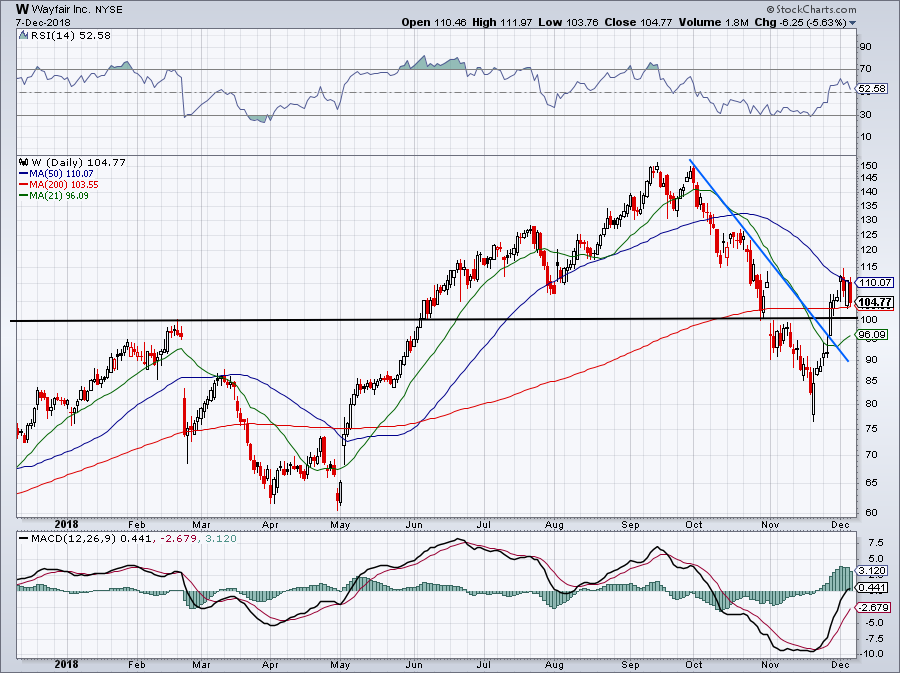Screen dimensions: 900x673
Task: Click the RSI 70 overbought axis label
Action: pos(866,68)
